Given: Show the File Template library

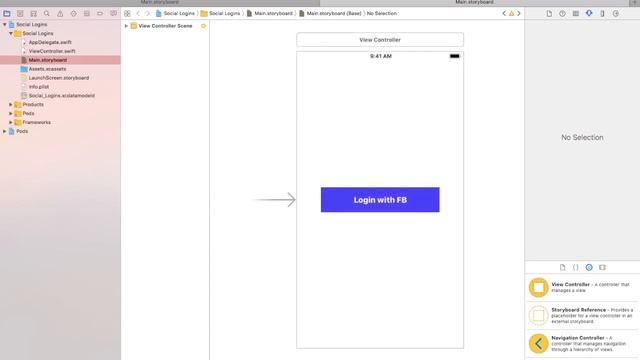Looking at the screenshot, I should [x=562, y=267].
